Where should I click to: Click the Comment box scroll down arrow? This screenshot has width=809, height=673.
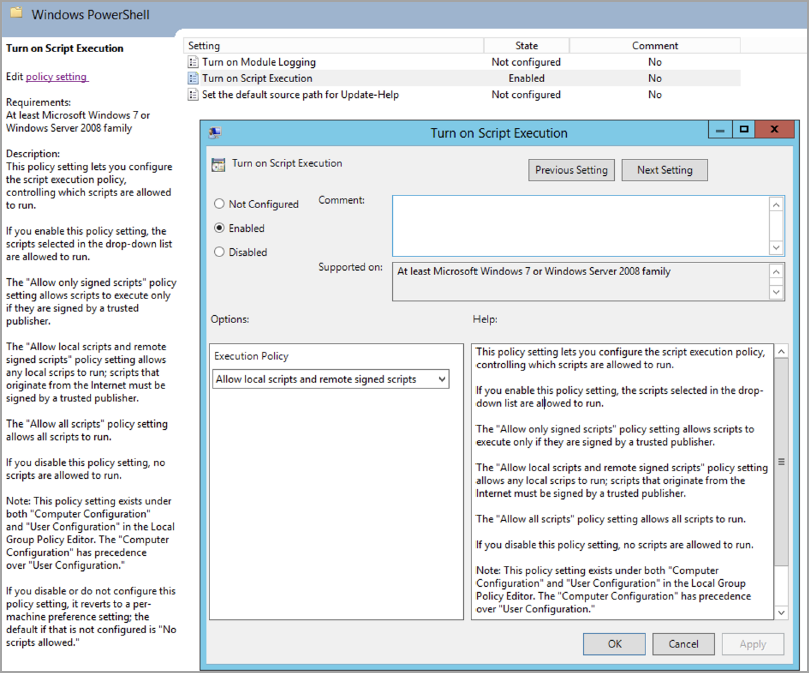[x=776, y=247]
